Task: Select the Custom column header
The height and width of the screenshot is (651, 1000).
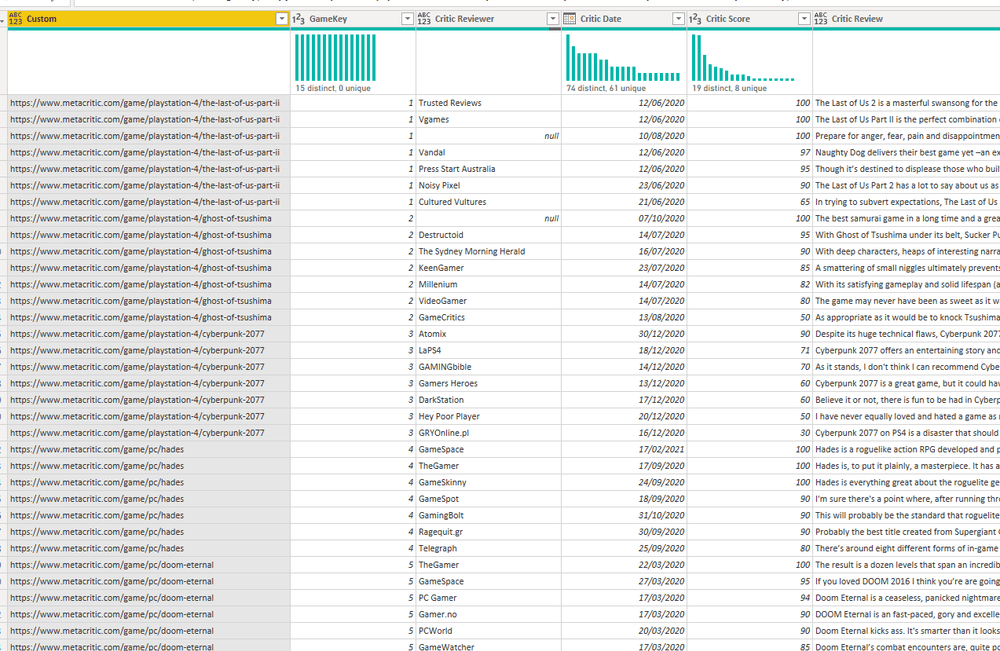Action: [149, 19]
